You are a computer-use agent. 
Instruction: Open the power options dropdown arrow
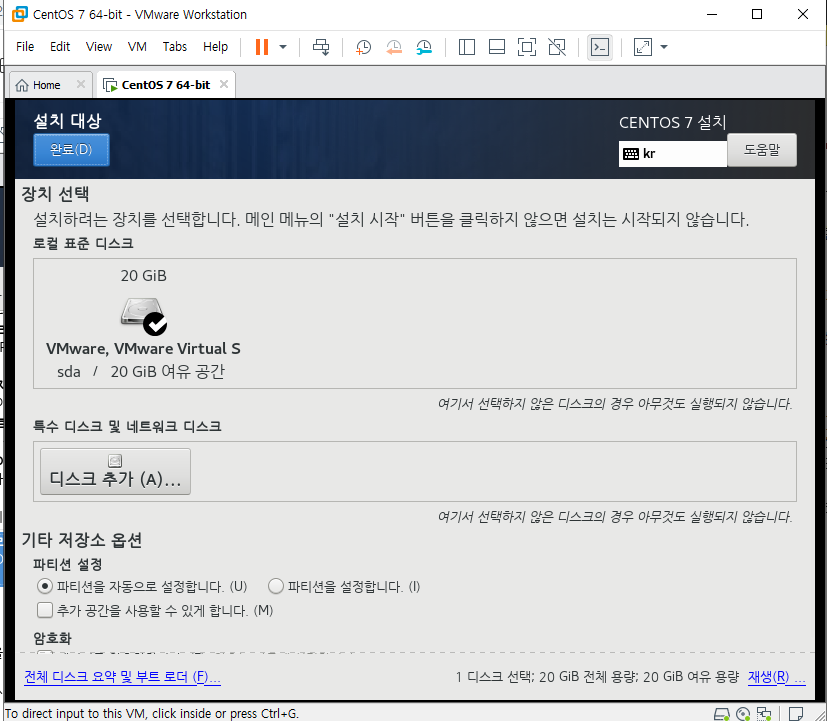(283, 47)
